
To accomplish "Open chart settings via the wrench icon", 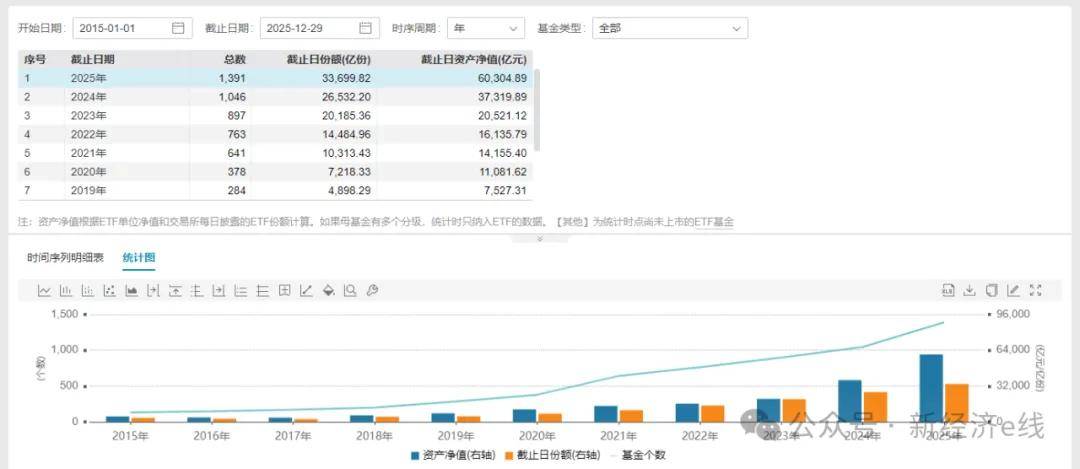I will [x=372, y=291].
